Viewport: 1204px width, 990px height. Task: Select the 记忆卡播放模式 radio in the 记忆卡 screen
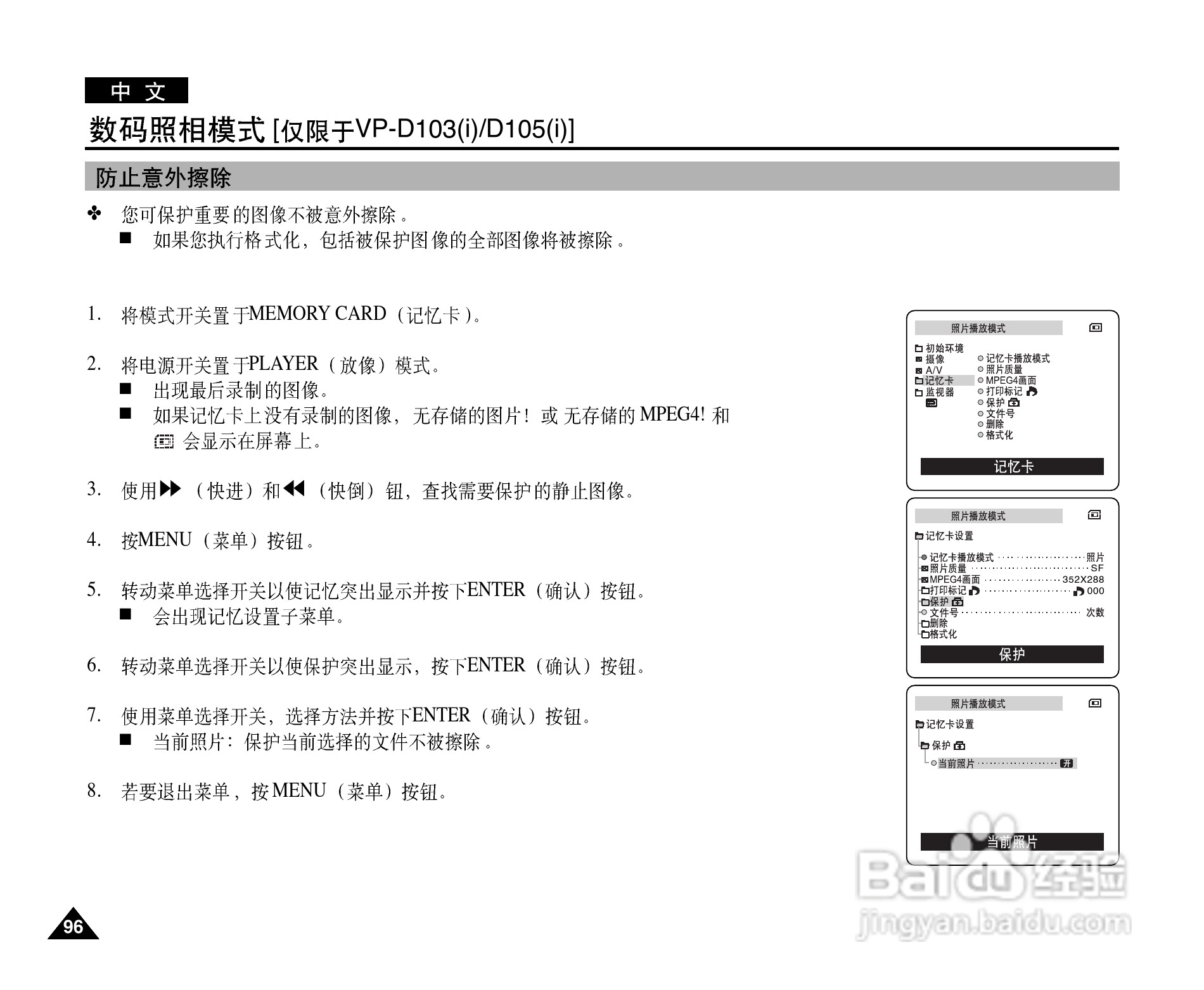(x=981, y=359)
